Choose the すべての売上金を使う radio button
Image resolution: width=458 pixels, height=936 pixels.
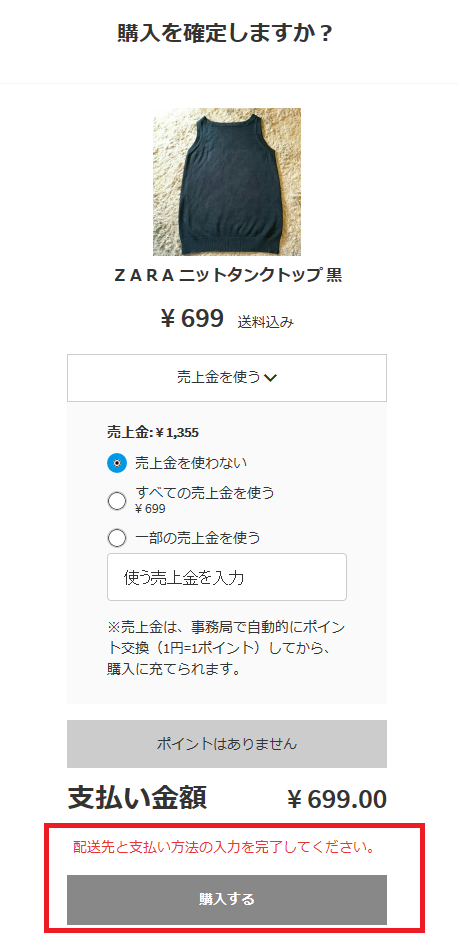[x=117, y=500]
